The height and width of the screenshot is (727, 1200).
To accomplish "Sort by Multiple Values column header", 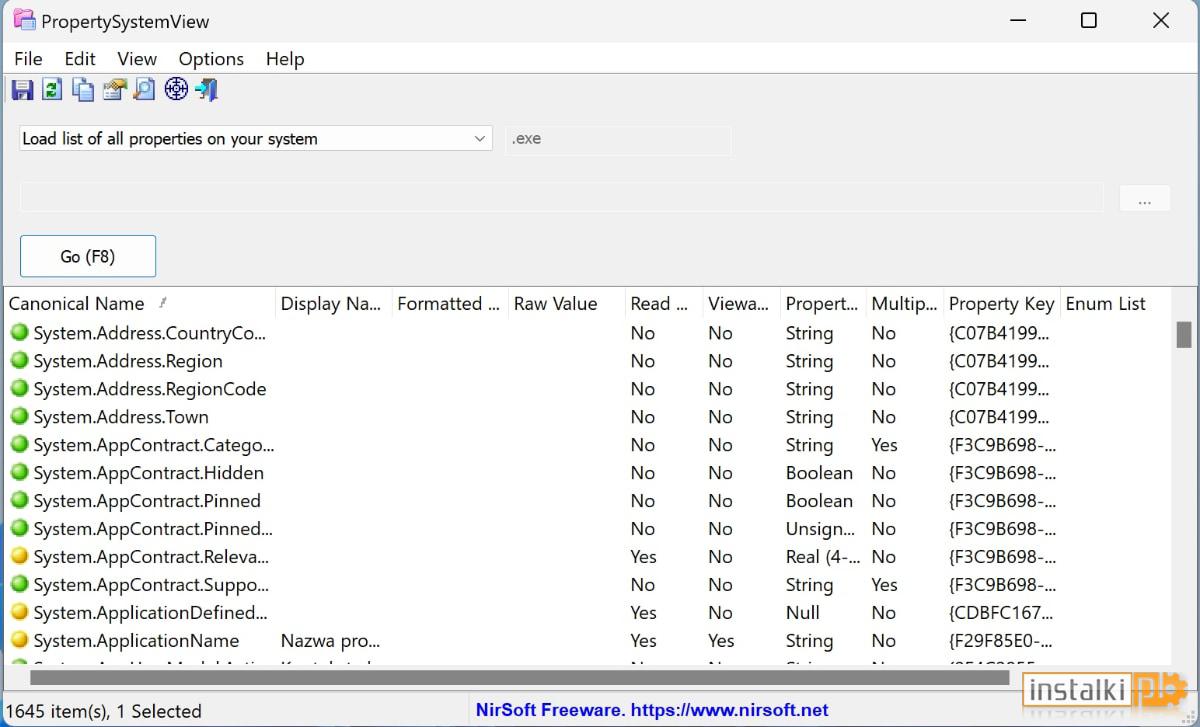I will (x=906, y=304).
